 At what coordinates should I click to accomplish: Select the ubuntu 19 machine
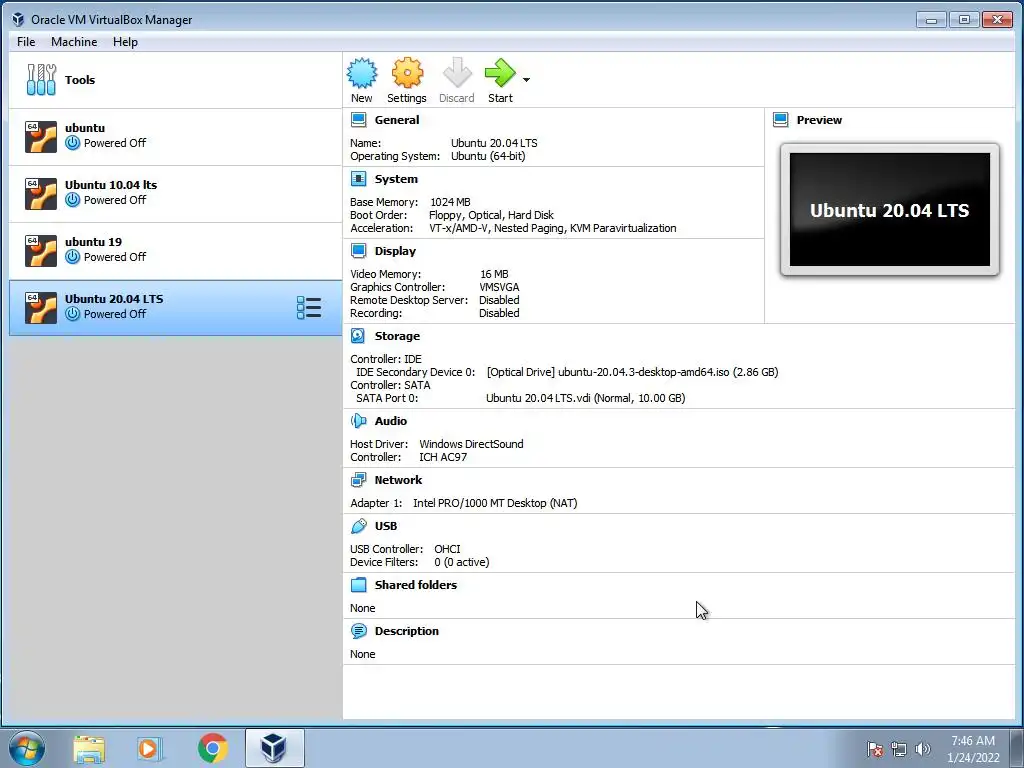tap(175, 251)
